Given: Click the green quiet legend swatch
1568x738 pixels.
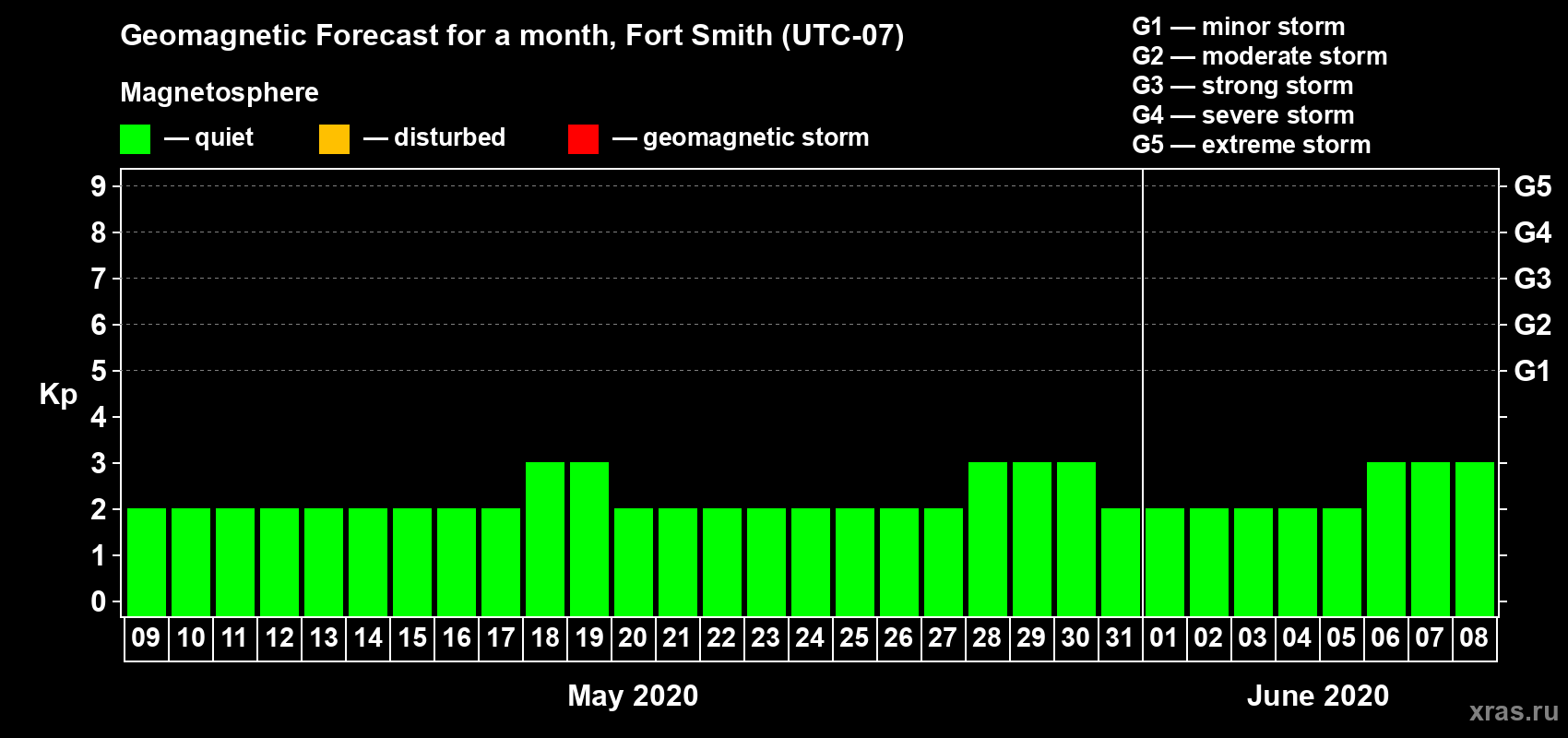Looking at the screenshot, I should (135, 139).
